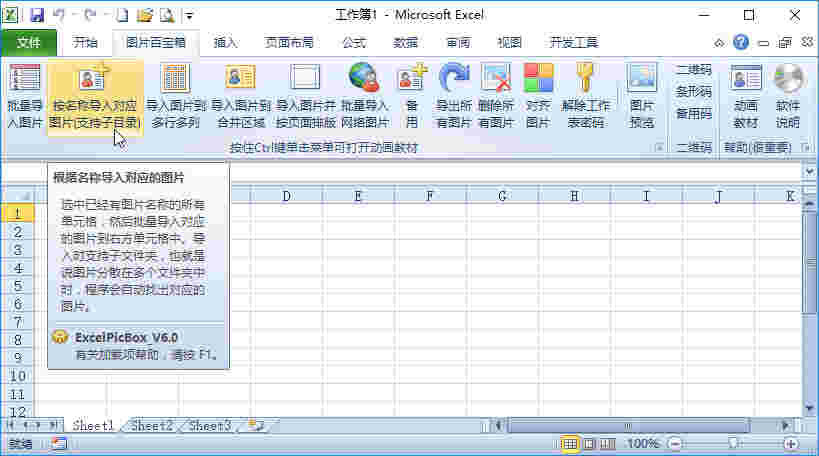This screenshot has height=456, width=819.
Task: Open Customize Quick Access Toolbar dropdown
Action: pyautogui.click(x=189, y=16)
